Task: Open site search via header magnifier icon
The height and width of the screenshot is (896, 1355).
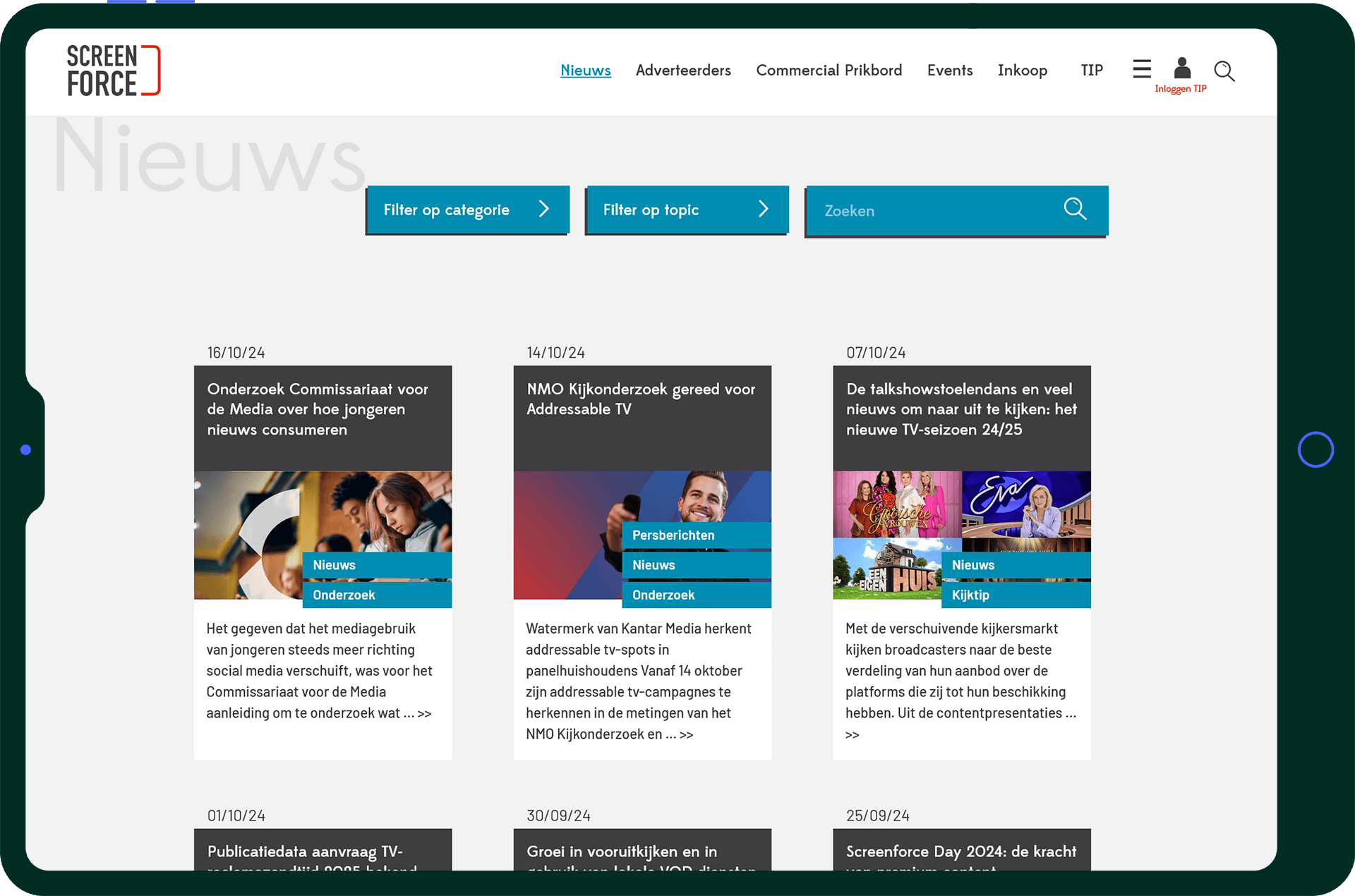Action: tap(1224, 71)
